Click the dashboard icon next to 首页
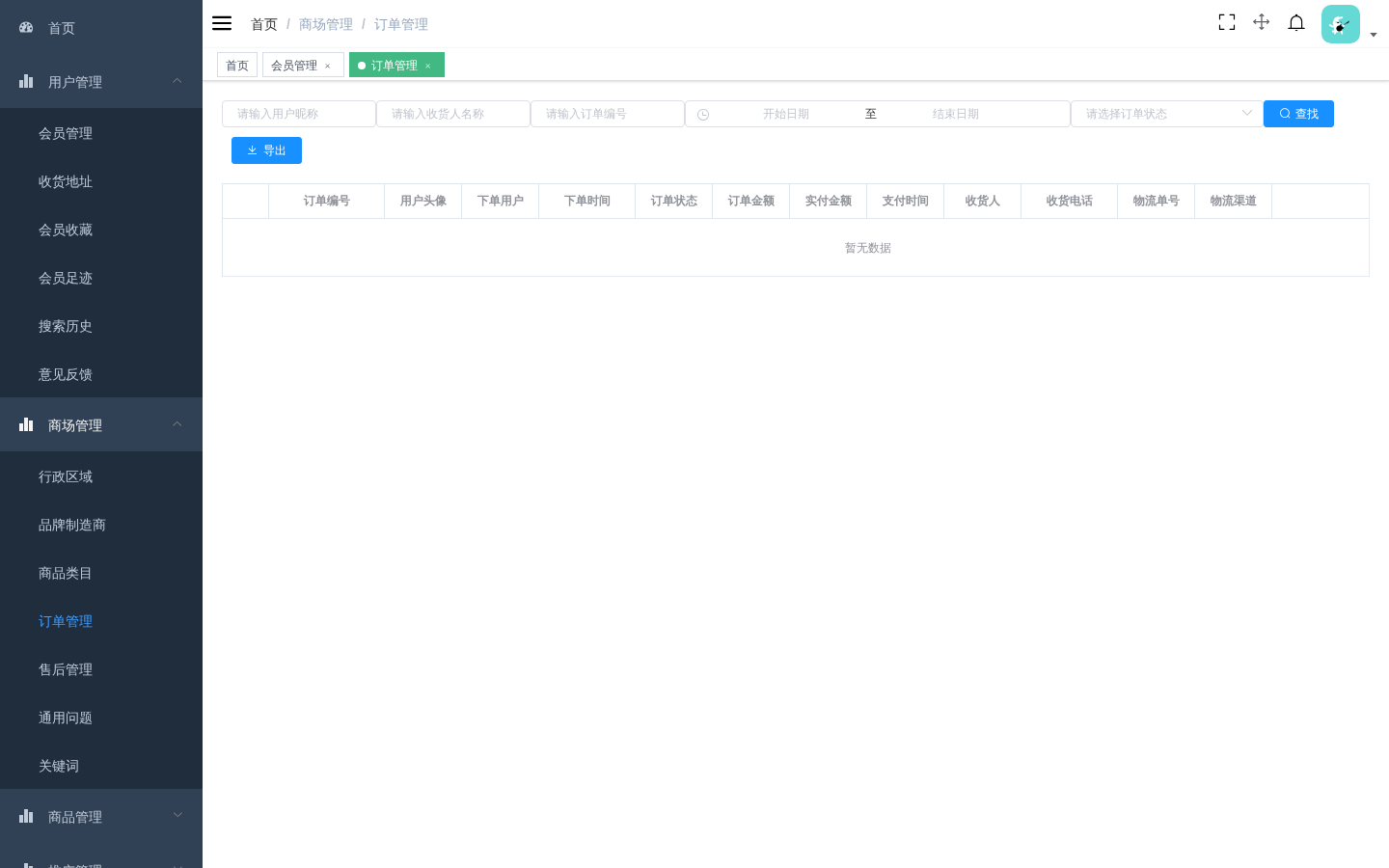Image resolution: width=1389 pixels, height=868 pixels. [26, 28]
